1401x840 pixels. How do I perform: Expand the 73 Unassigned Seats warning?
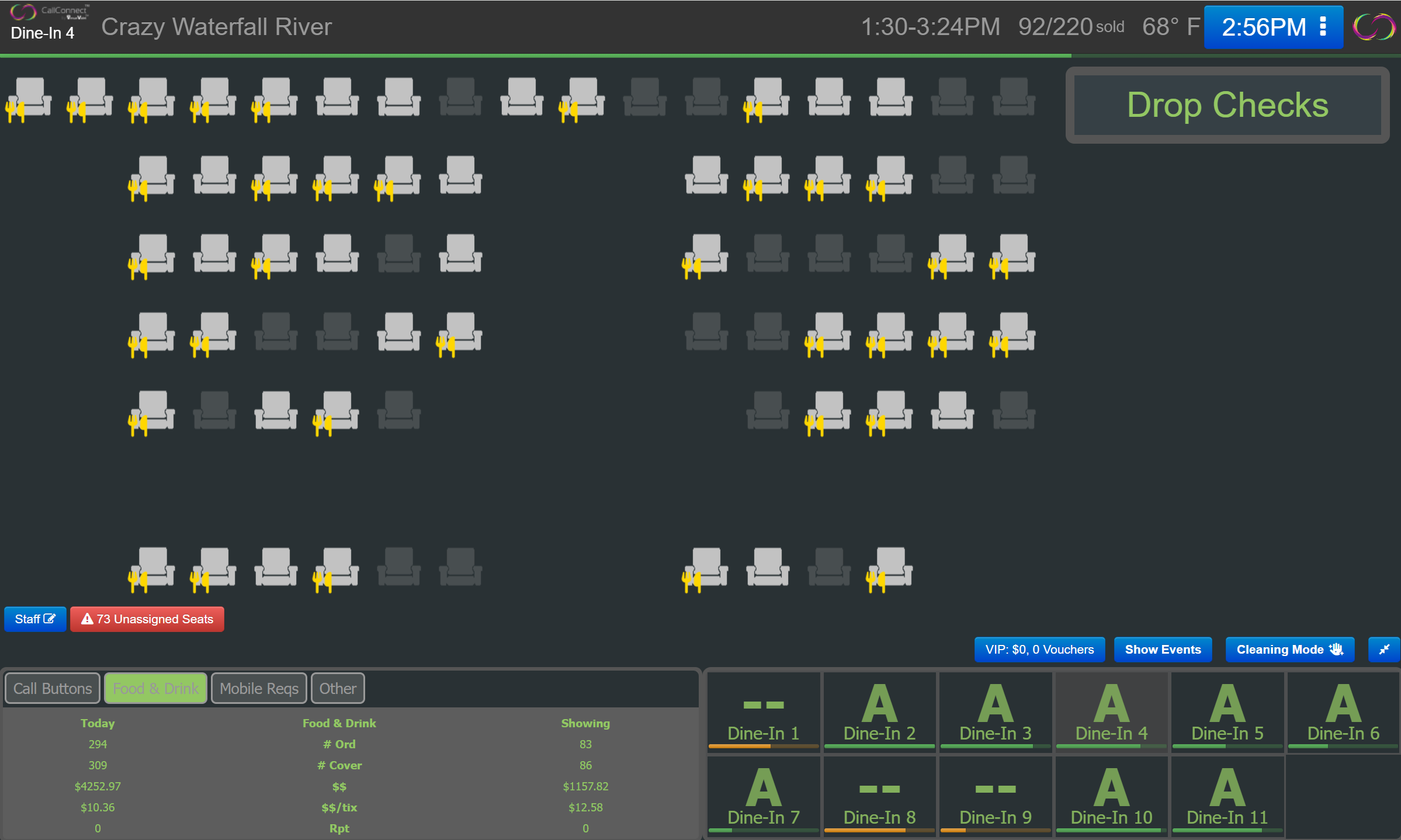tap(147, 619)
